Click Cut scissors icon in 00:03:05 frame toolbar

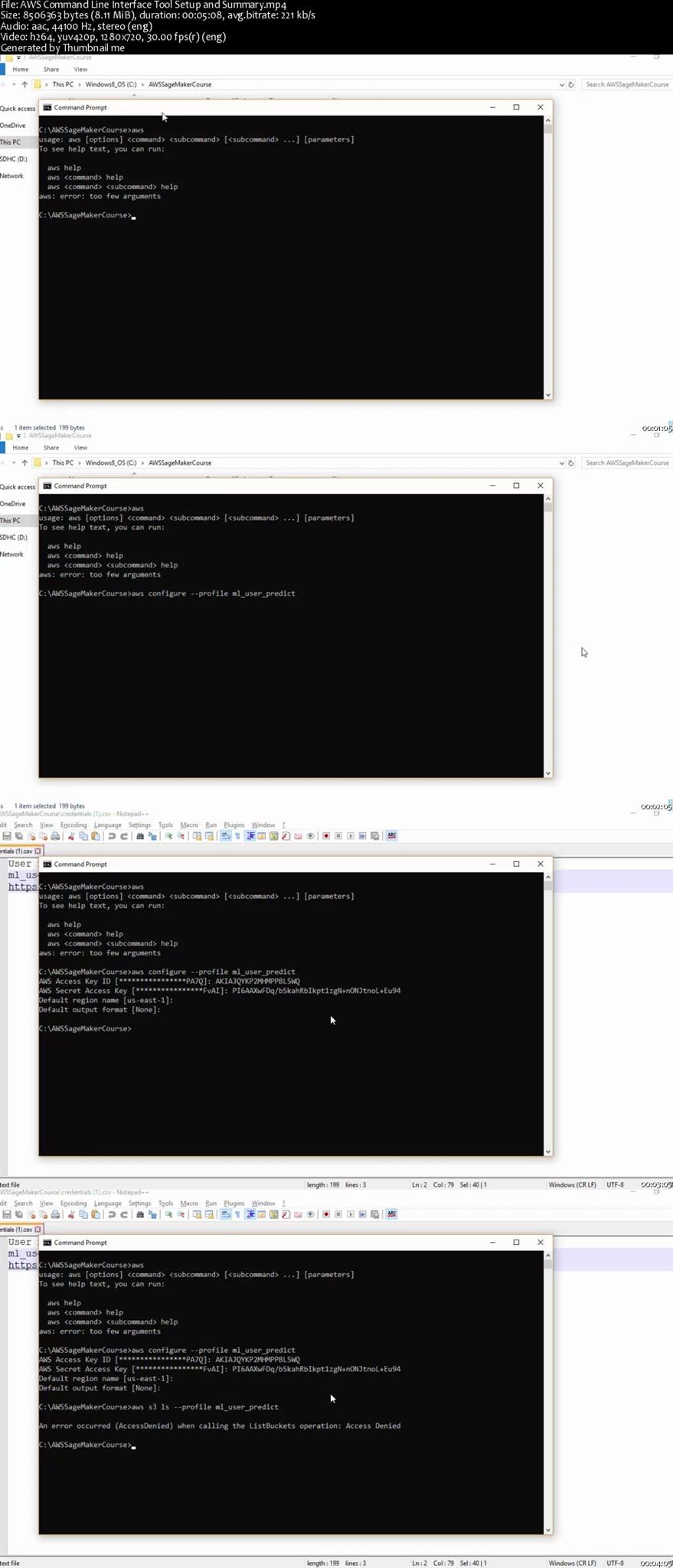coord(71,836)
